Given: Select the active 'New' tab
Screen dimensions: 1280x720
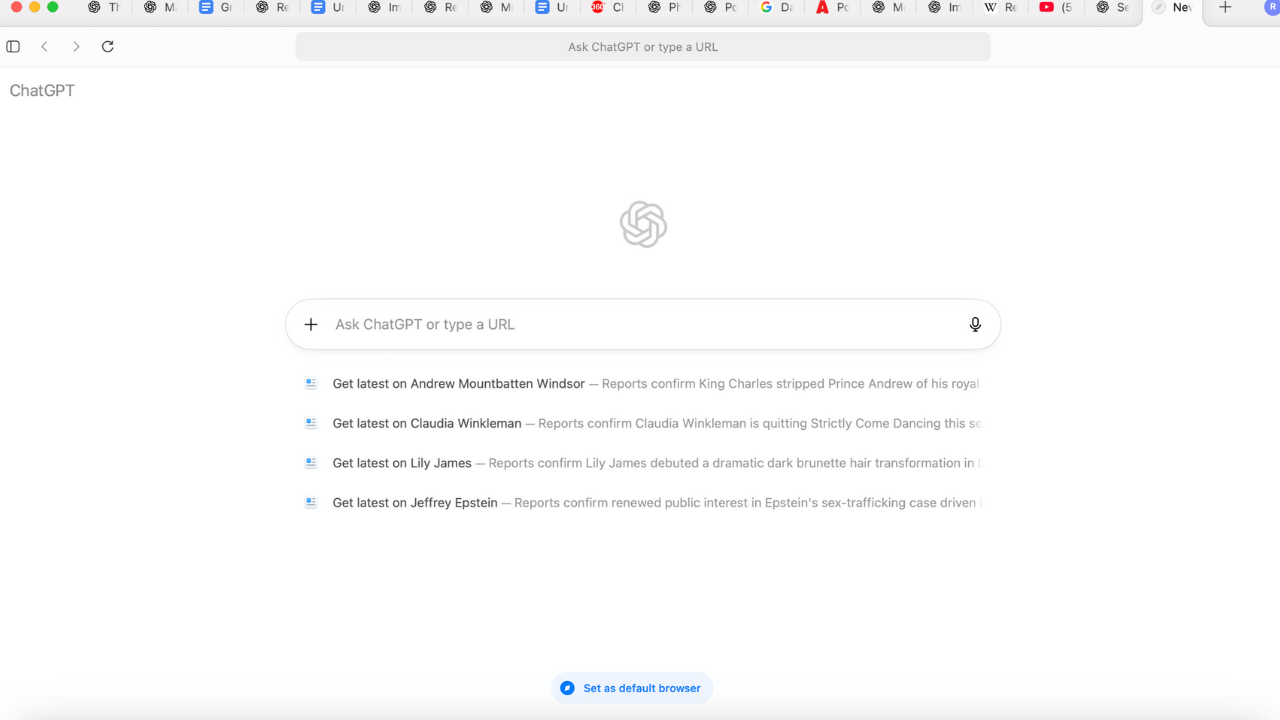Looking at the screenshot, I should [1172, 8].
